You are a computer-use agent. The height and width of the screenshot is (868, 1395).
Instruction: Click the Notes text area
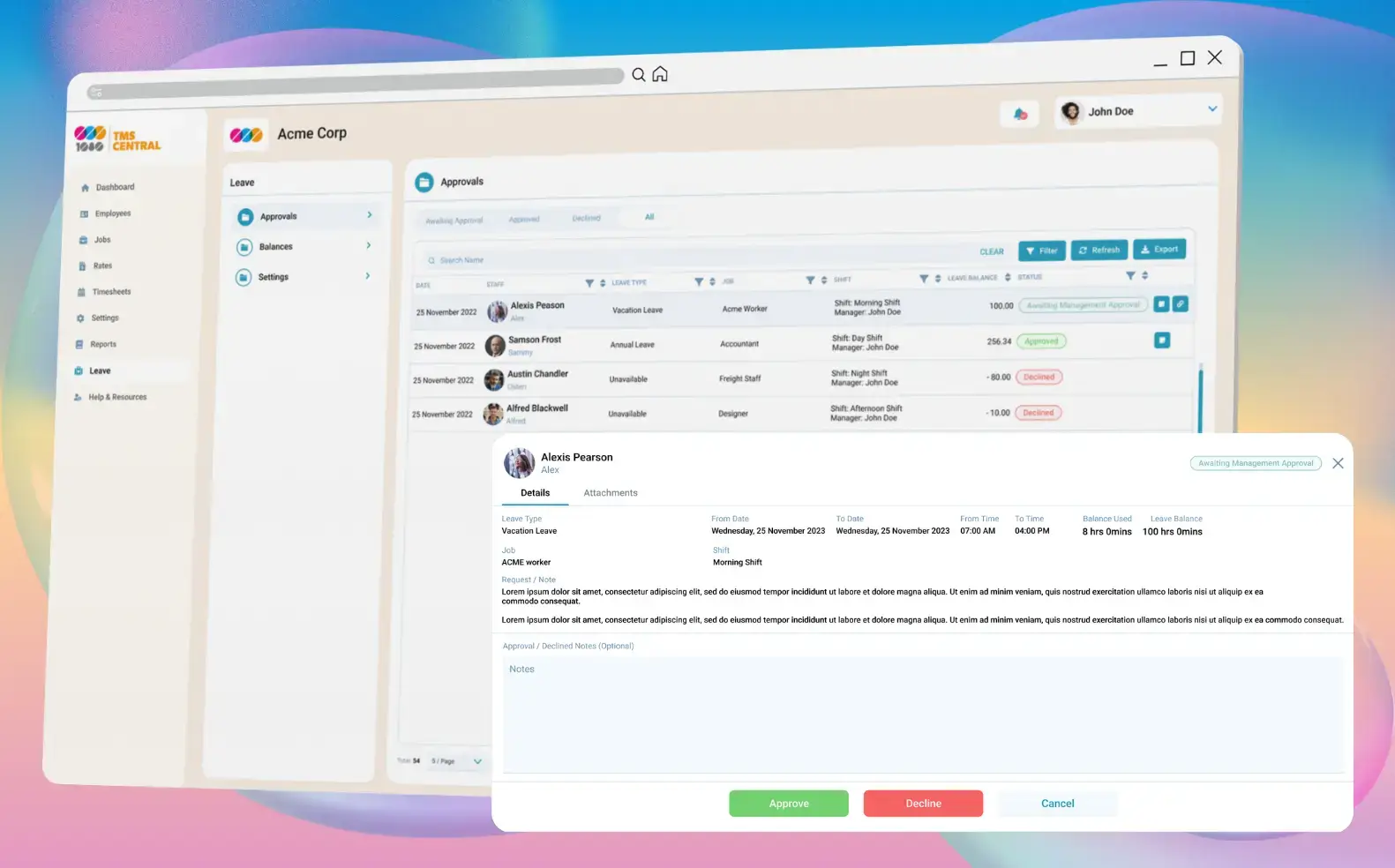(922, 715)
